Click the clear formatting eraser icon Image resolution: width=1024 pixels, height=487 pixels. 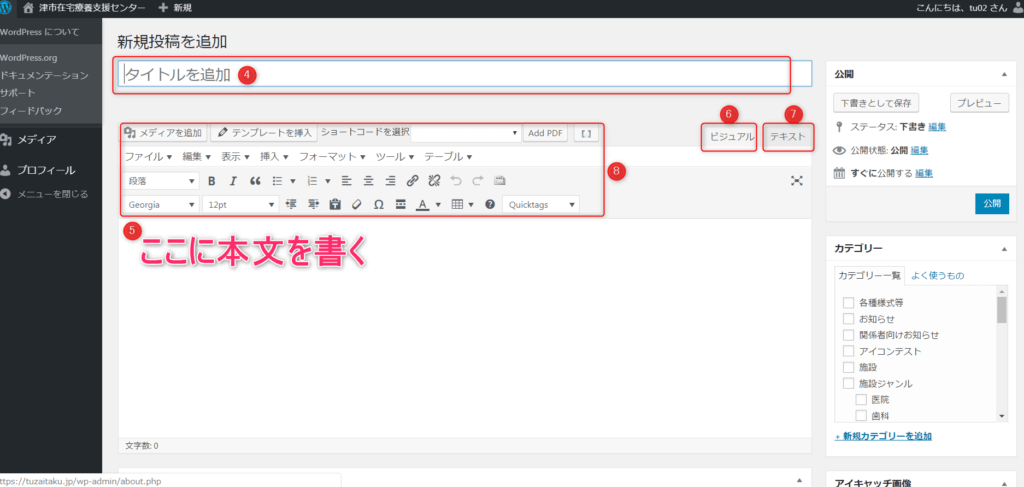coord(356,204)
